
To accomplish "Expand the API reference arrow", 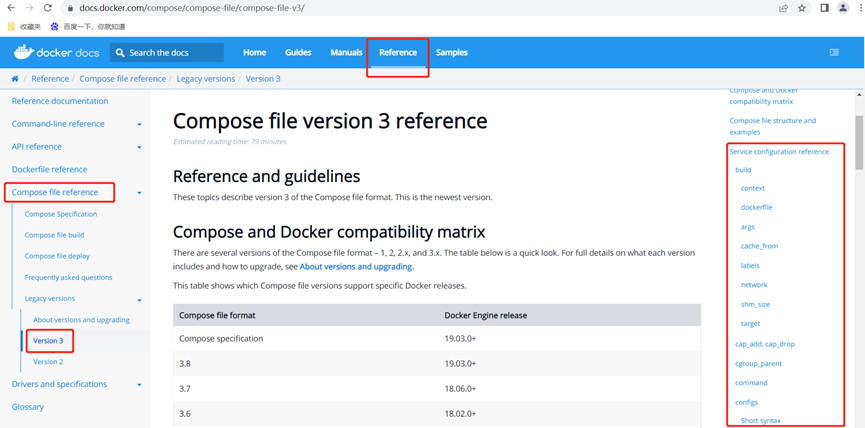I will click(140, 147).
